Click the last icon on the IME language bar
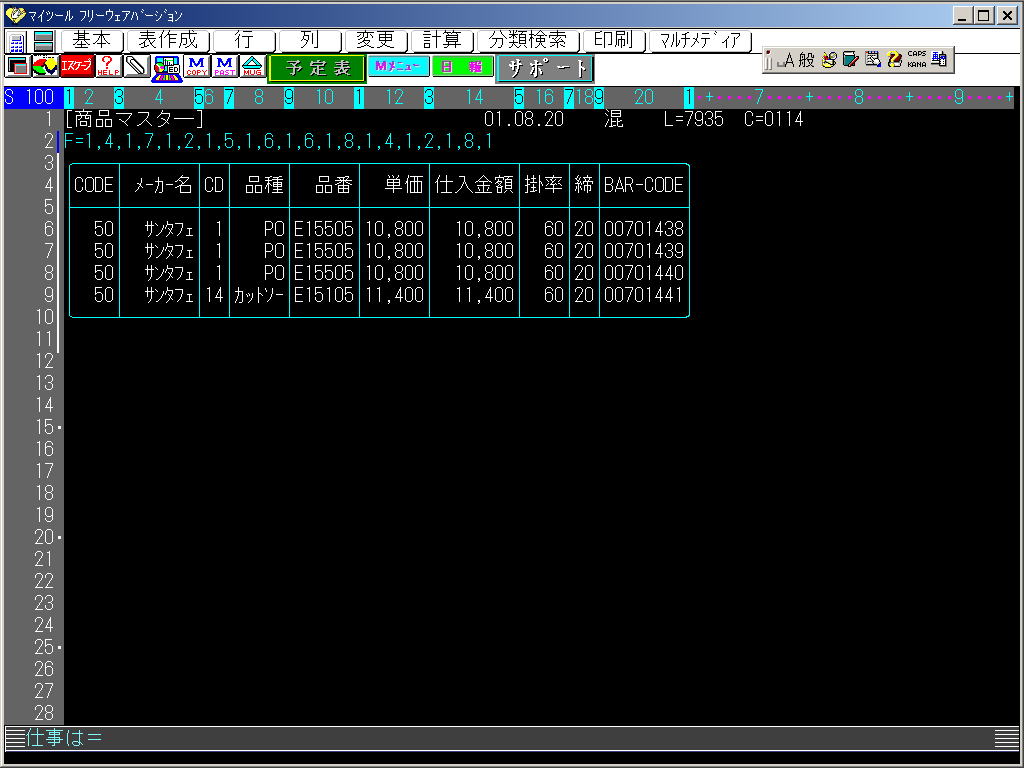Image resolution: width=1024 pixels, height=768 pixels. (x=940, y=59)
